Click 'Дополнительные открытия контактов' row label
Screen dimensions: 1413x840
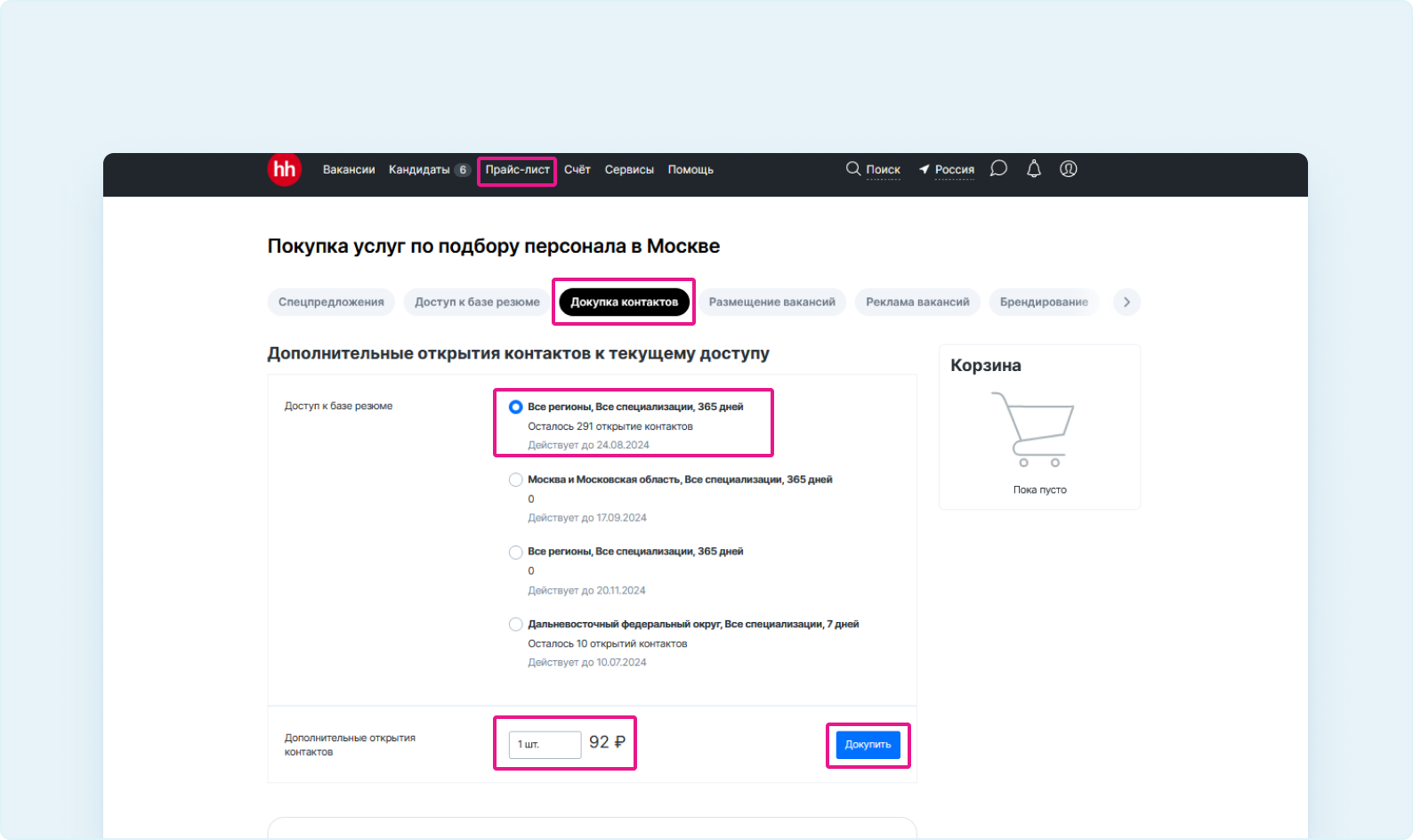pos(350,745)
